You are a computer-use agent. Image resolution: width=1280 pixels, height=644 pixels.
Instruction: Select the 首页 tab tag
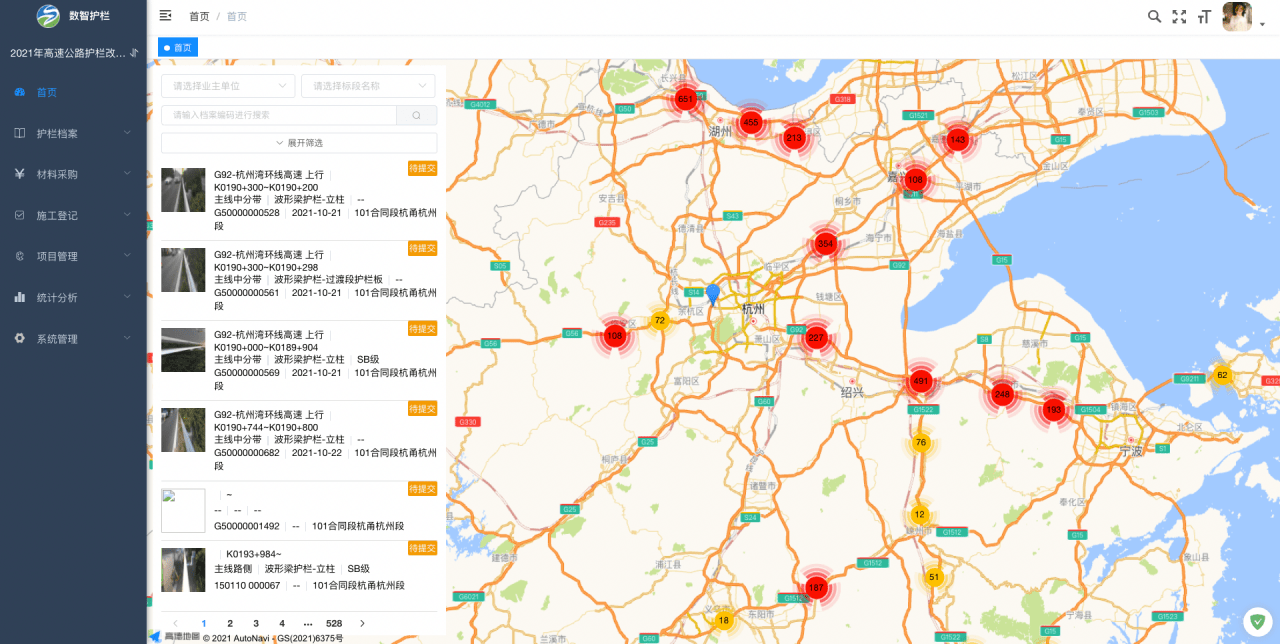point(178,47)
